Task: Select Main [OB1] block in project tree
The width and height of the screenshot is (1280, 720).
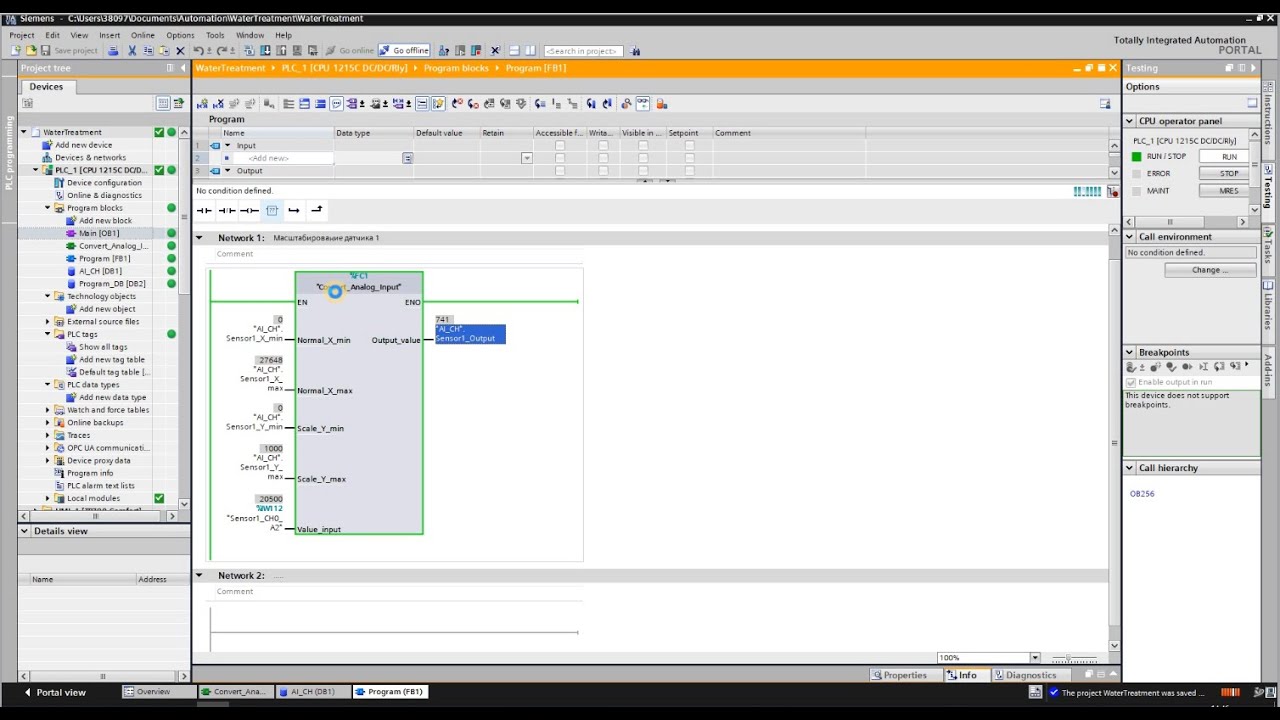Action: coord(99,233)
